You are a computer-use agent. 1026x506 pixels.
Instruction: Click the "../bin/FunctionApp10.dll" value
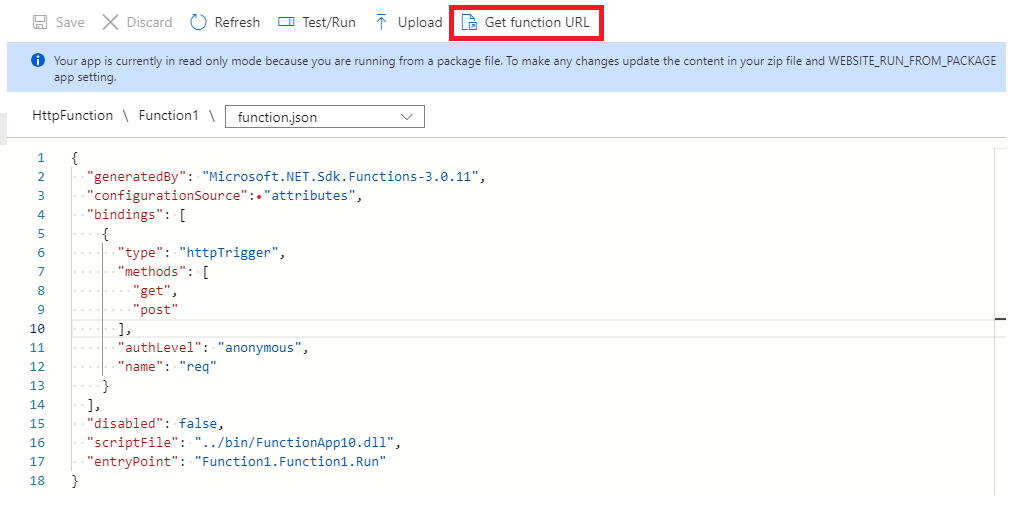pos(294,443)
